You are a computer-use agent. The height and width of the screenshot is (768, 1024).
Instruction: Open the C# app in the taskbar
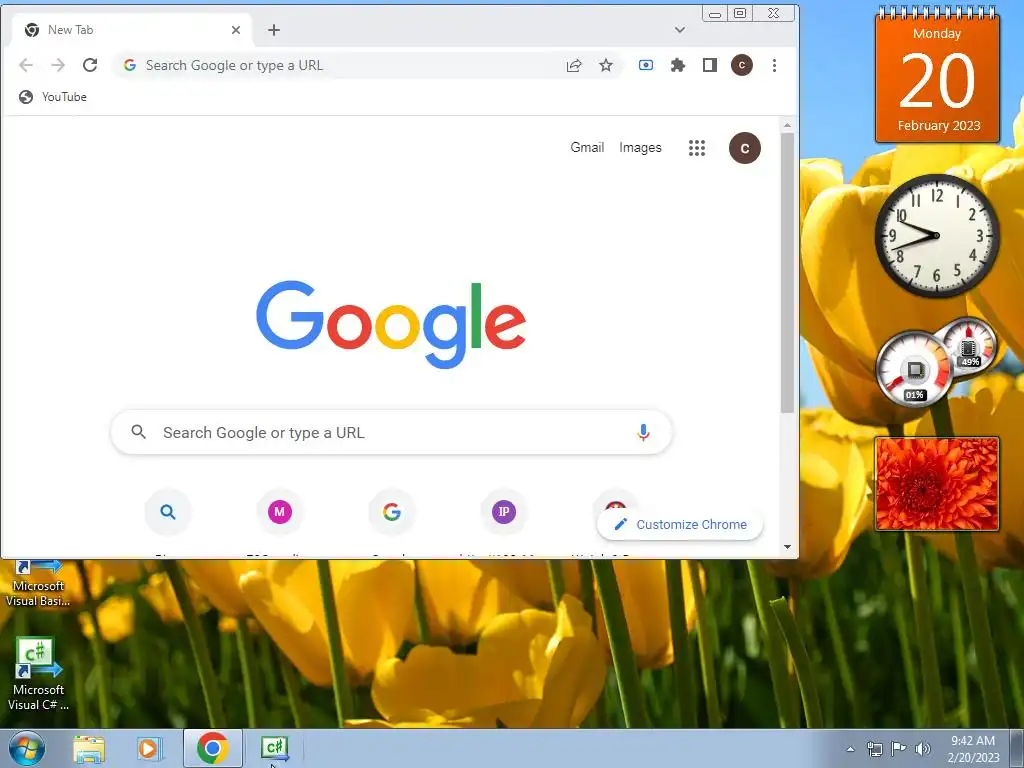(x=274, y=748)
